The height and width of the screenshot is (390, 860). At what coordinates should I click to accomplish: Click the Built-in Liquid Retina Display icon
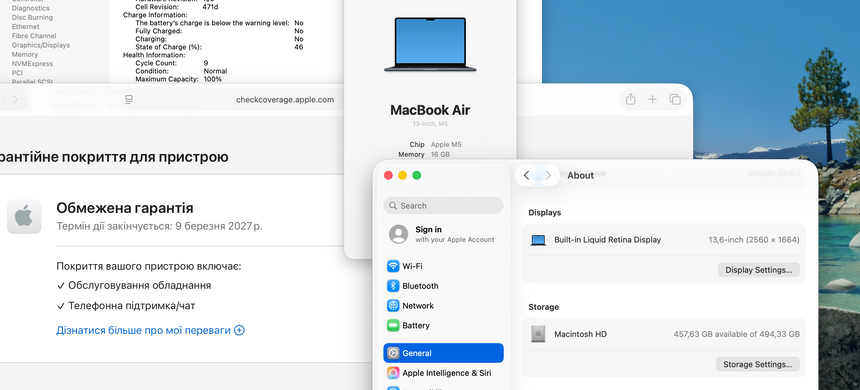click(x=538, y=240)
